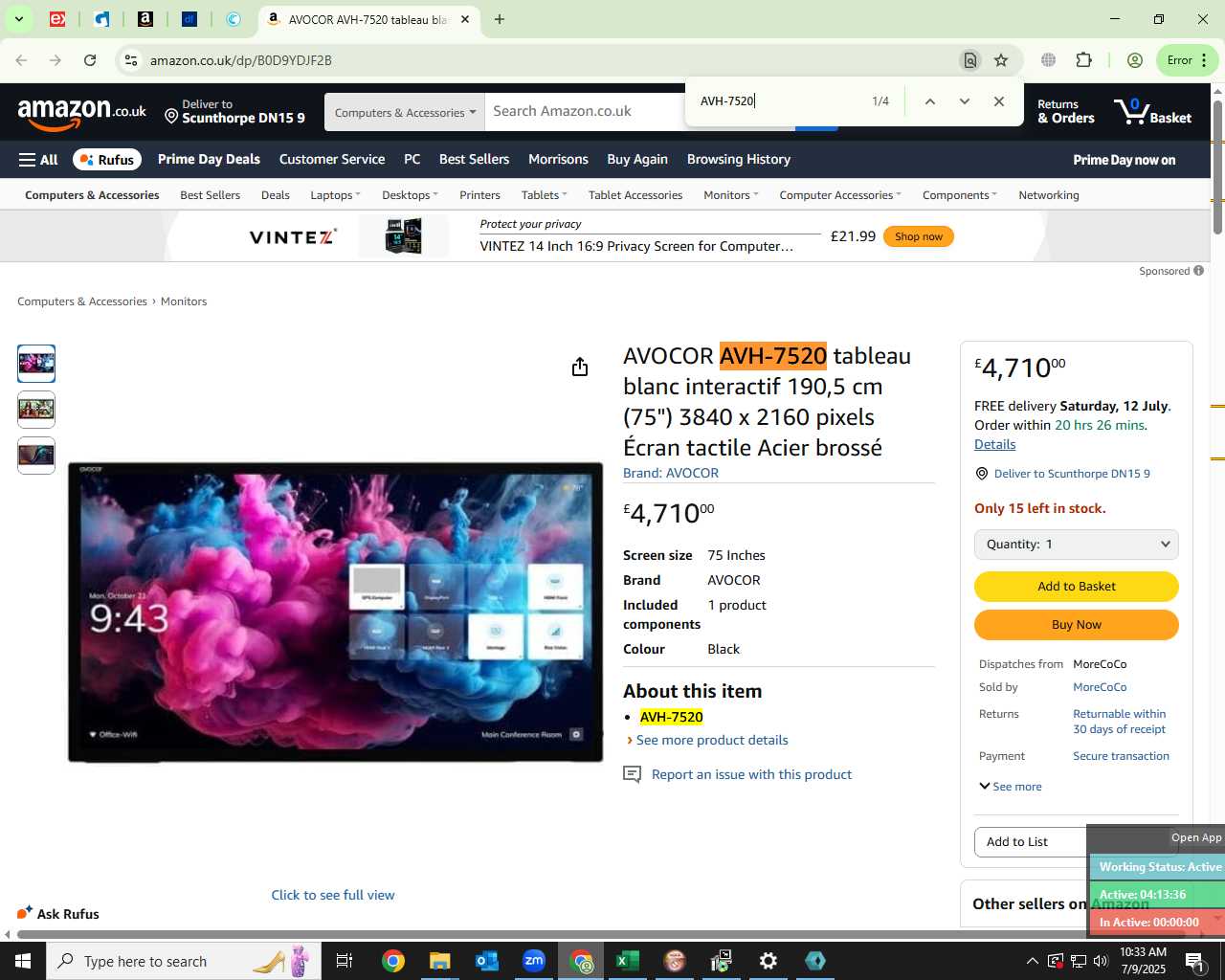
Task: Go to next find result
Action: [x=965, y=101]
